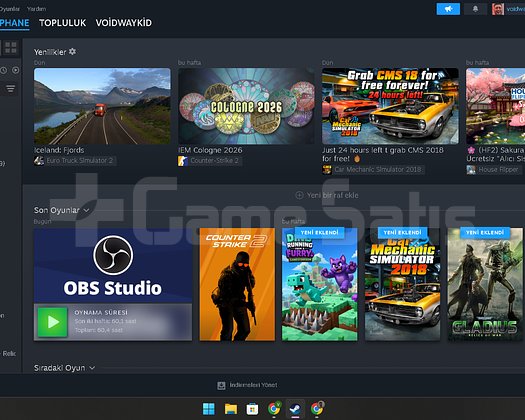Screen dimensions: 525x420
Task: Click the blue megaphone announcements button
Action: click(x=448, y=9)
